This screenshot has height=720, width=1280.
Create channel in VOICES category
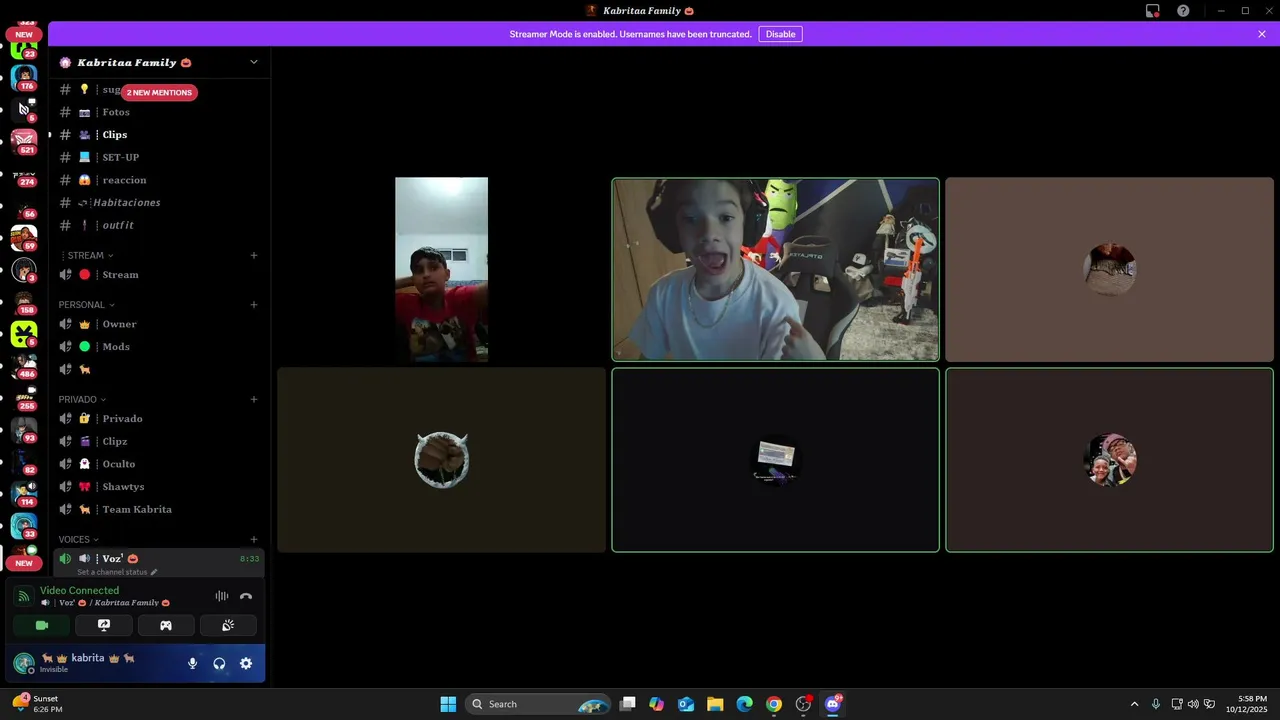tap(254, 540)
